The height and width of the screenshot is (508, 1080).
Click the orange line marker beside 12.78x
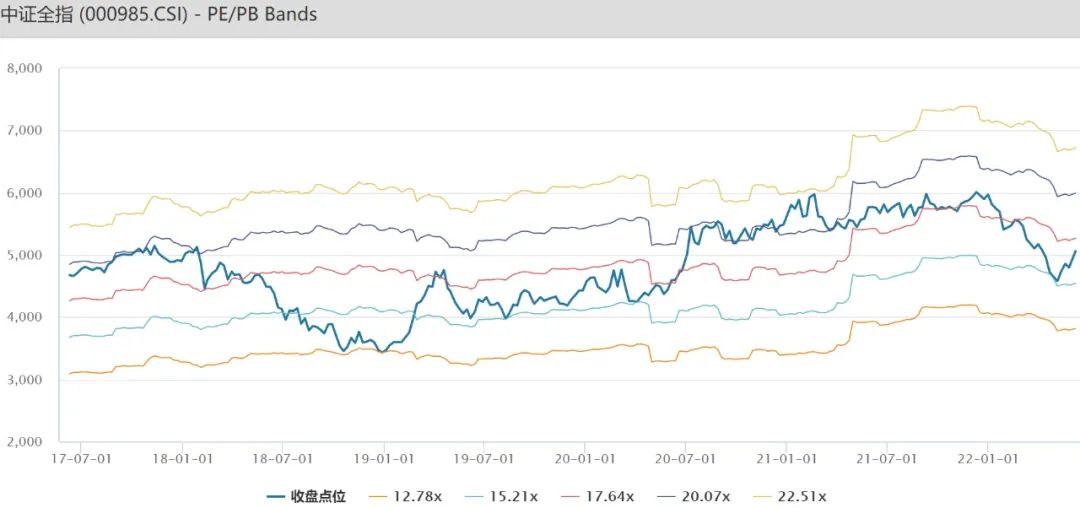tap(379, 496)
